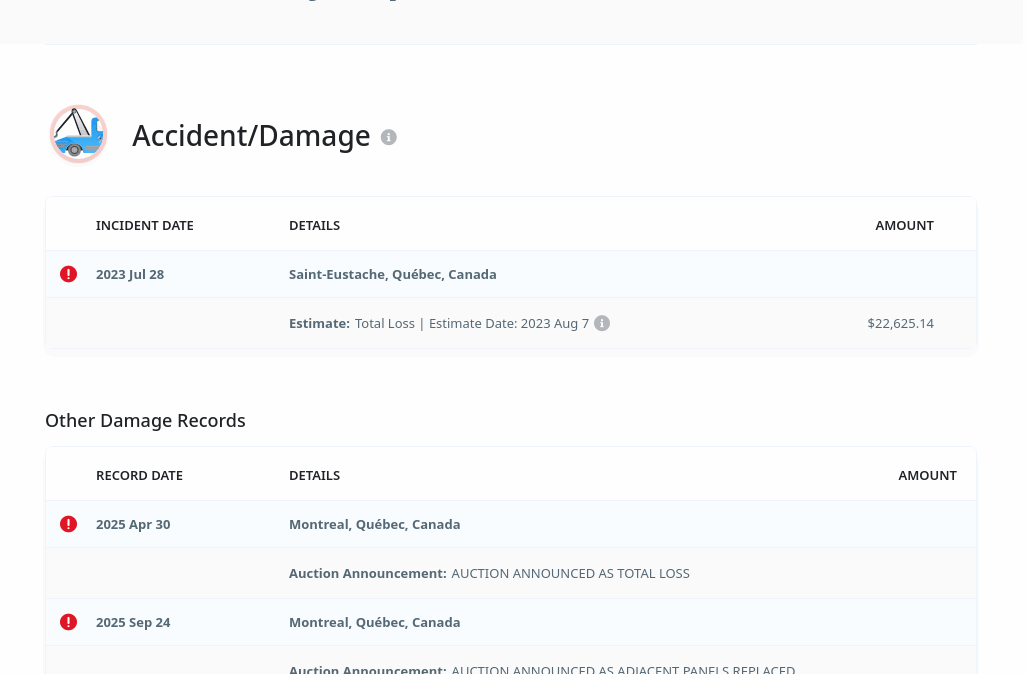Click info icon beside Accident/Damage heading
The height and width of the screenshot is (674, 1027).
tap(389, 137)
